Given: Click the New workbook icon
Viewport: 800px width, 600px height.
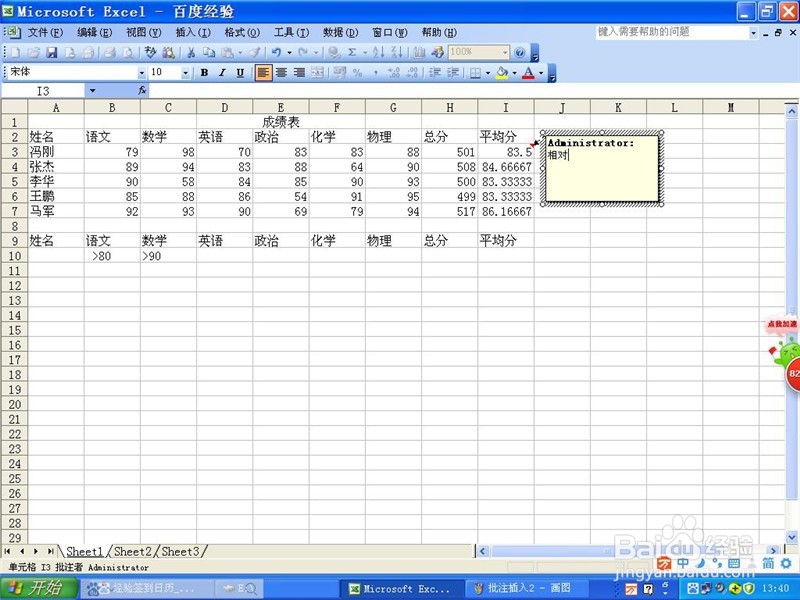Looking at the screenshot, I should [15, 52].
